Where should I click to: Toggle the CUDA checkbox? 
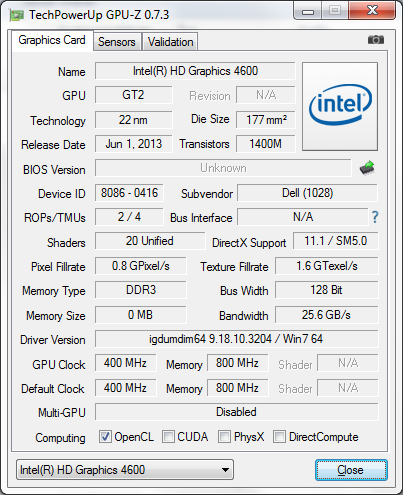click(x=168, y=436)
